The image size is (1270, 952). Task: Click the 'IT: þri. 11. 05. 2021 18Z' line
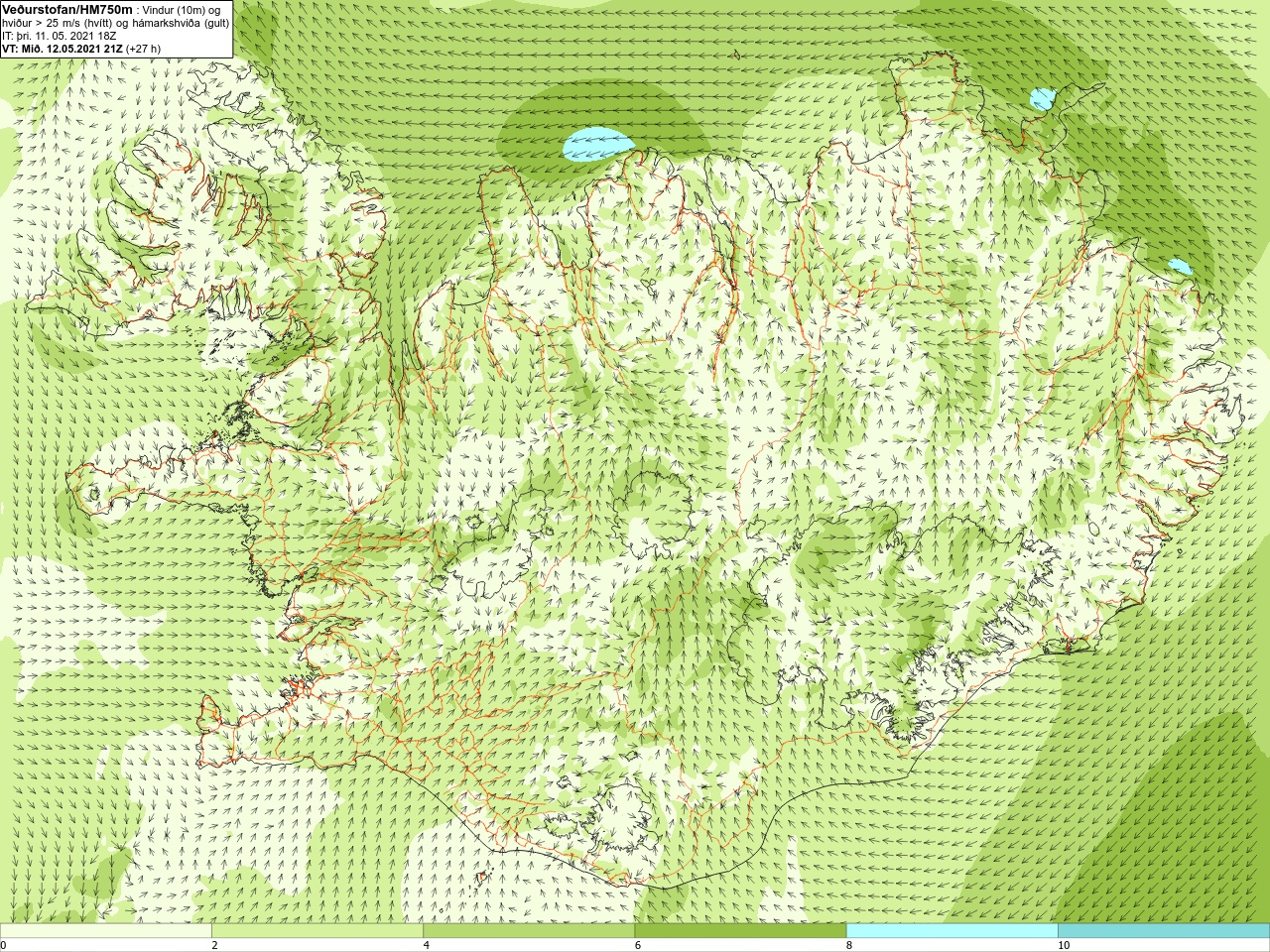[59, 35]
